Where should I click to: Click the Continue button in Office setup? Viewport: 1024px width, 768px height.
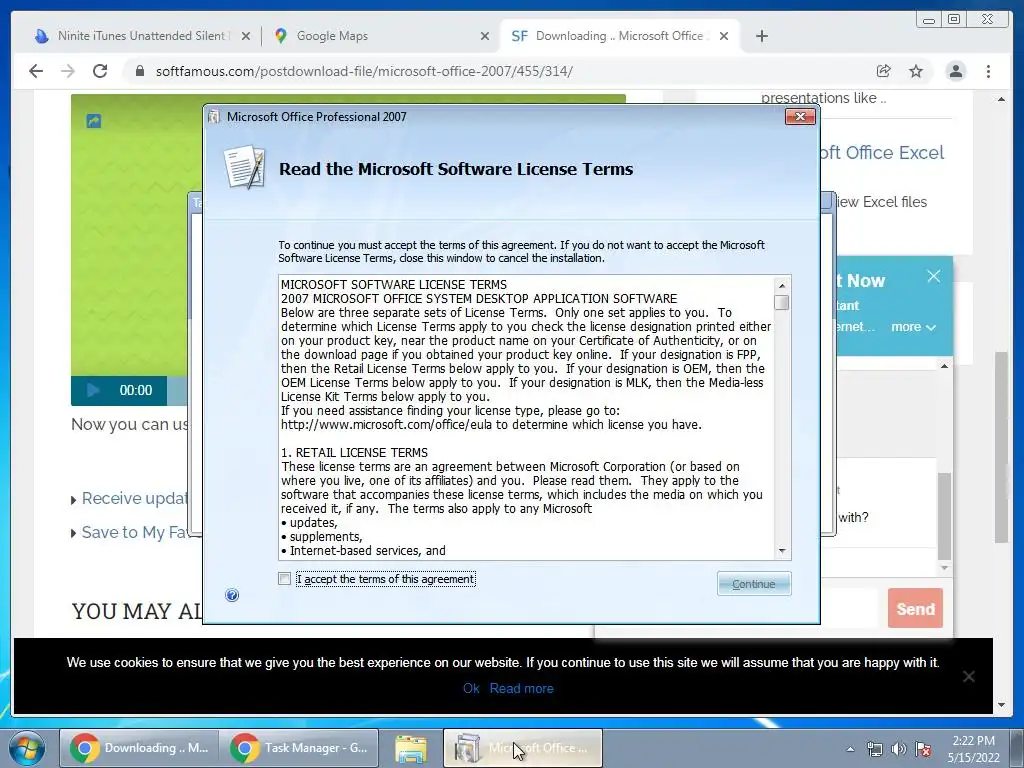[754, 584]
